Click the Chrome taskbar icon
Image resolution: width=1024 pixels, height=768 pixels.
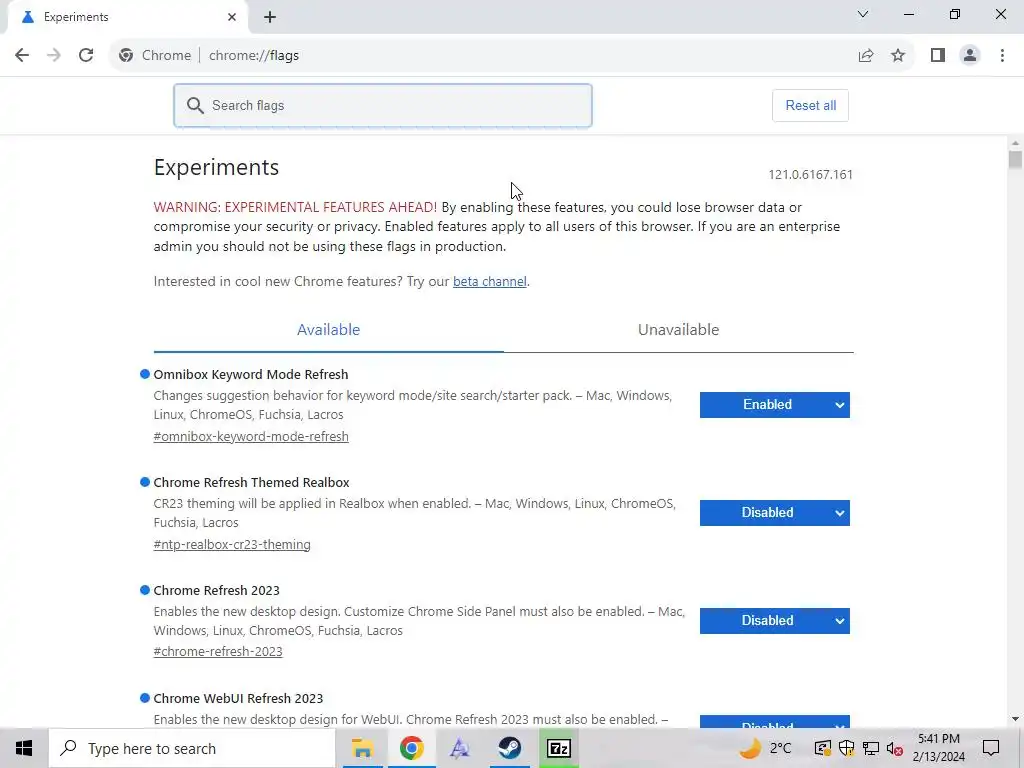tap(411, 748)
